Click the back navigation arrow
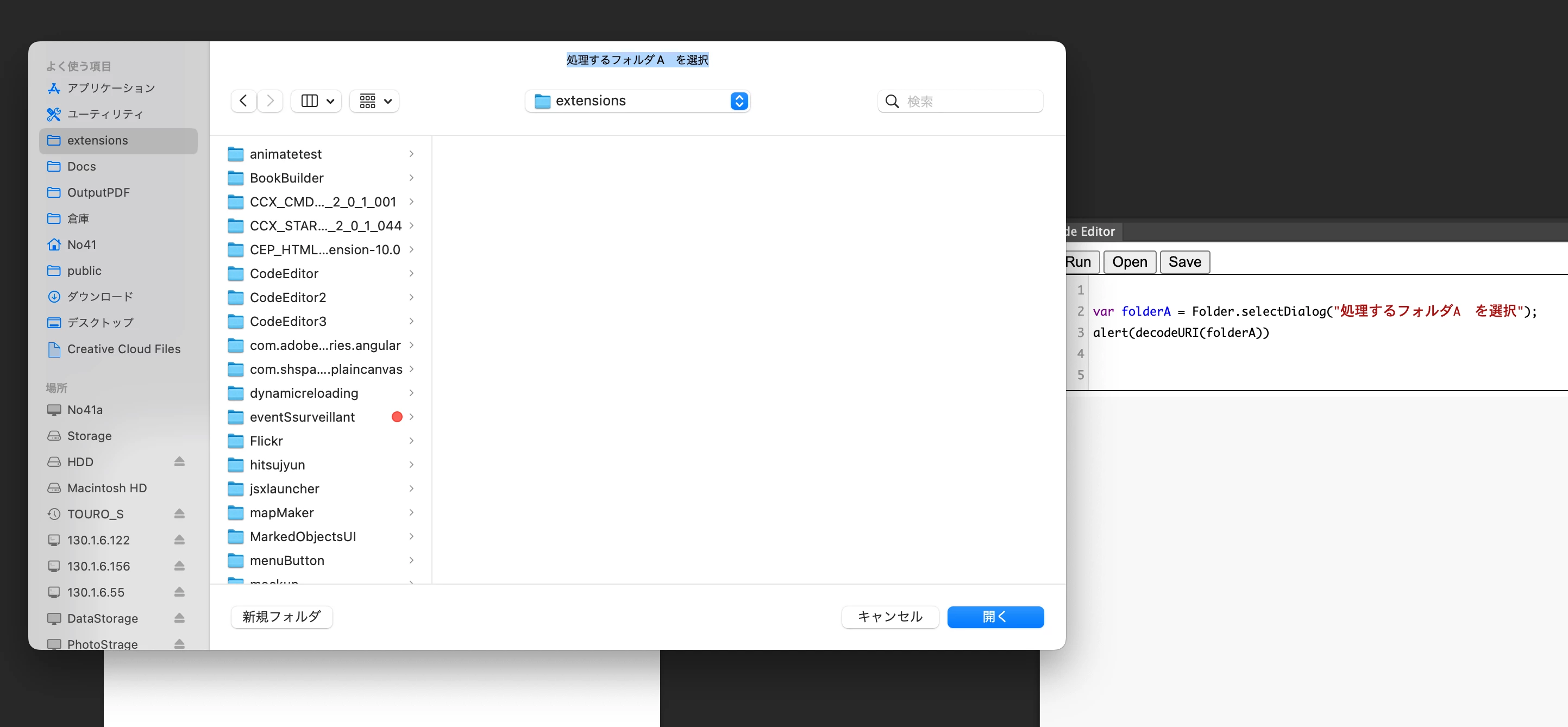1568x727 pixels. [x=243, y=101]
